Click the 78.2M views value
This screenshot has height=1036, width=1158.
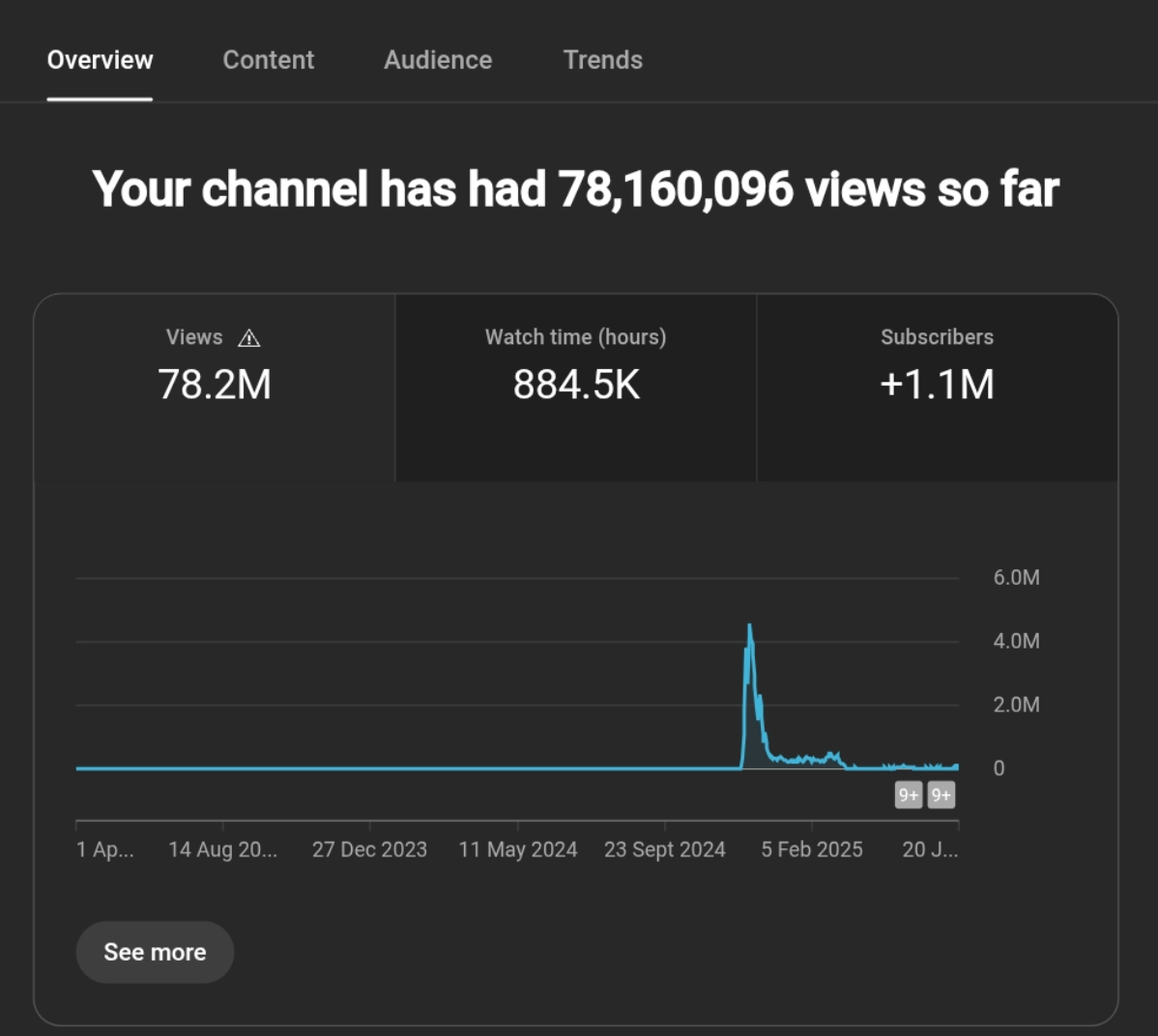click(215, 385)
